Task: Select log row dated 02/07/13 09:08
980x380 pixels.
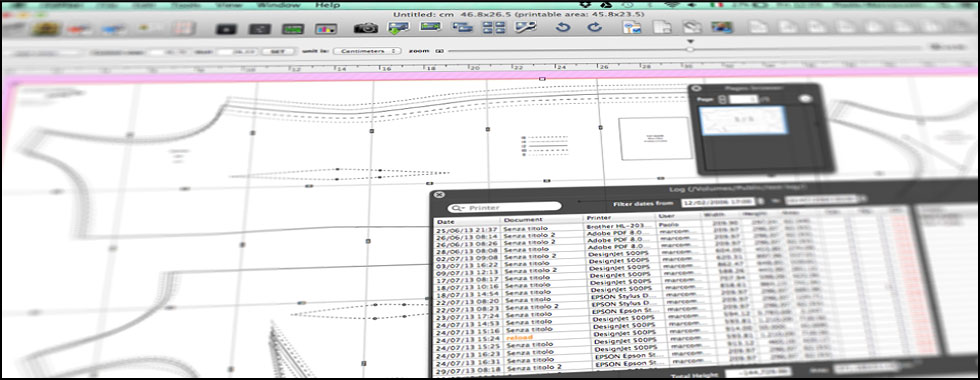Action: click(x=468, y=258)
